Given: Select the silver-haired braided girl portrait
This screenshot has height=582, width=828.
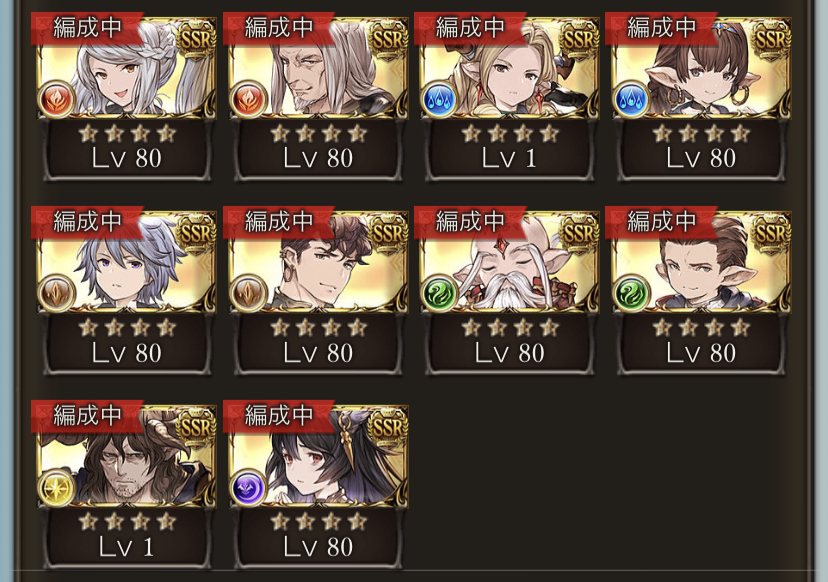Looking at the screenshot, I should 127,68.
